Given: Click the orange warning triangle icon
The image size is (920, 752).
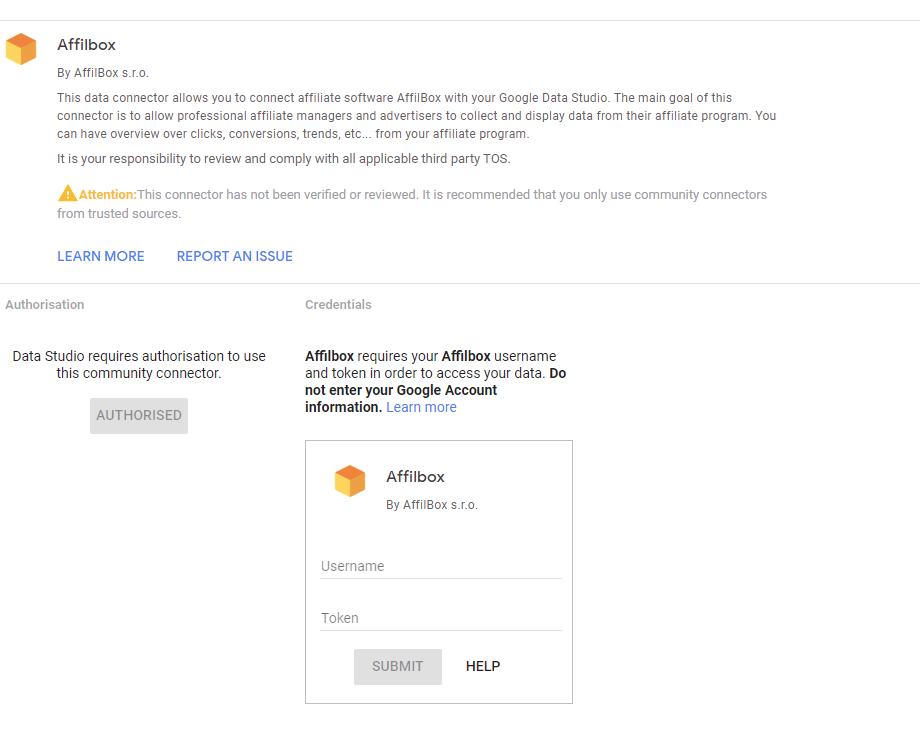Looking at the screenshot, I should tap(67, 194).
